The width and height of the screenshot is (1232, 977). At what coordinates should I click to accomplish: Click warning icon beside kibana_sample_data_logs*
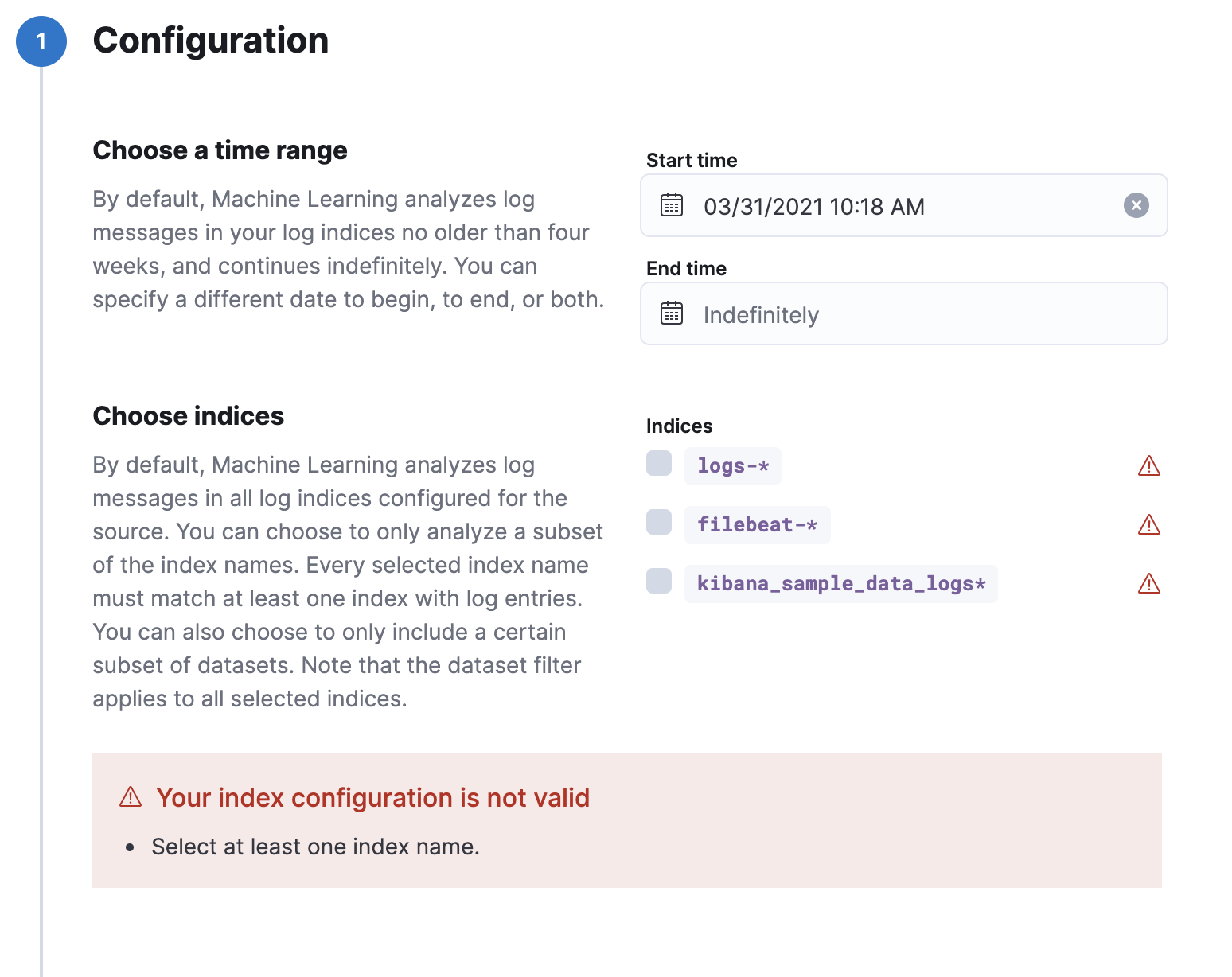point(1148,584)
